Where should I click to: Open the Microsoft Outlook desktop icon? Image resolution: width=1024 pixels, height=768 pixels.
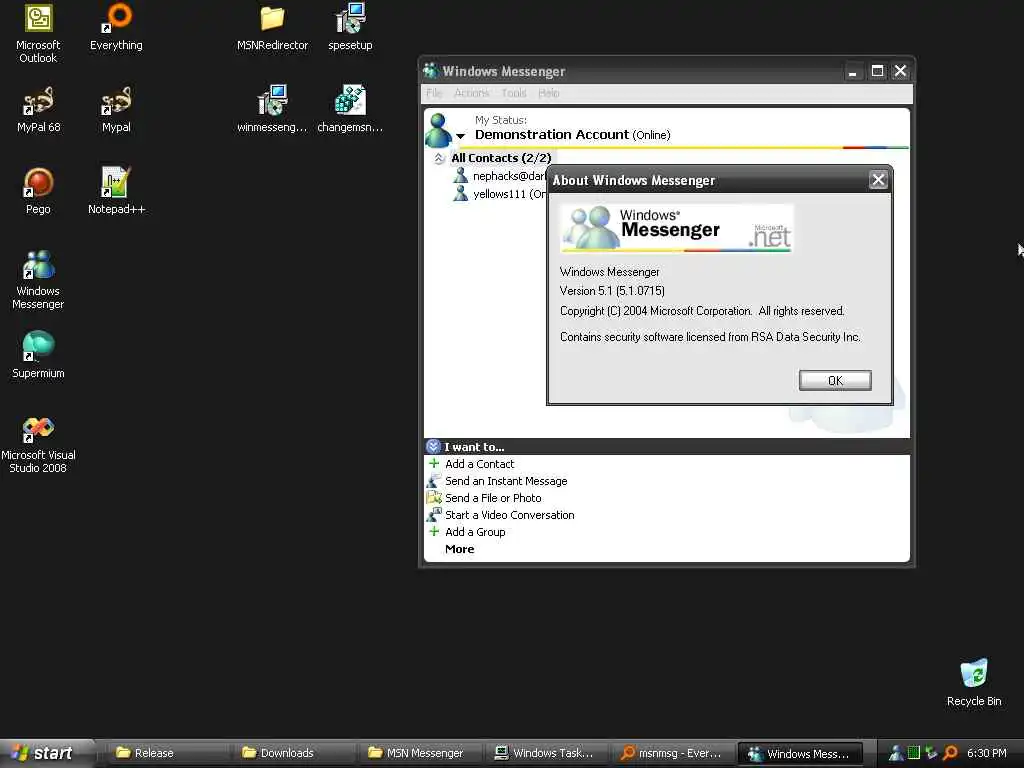tap(38, 33)
